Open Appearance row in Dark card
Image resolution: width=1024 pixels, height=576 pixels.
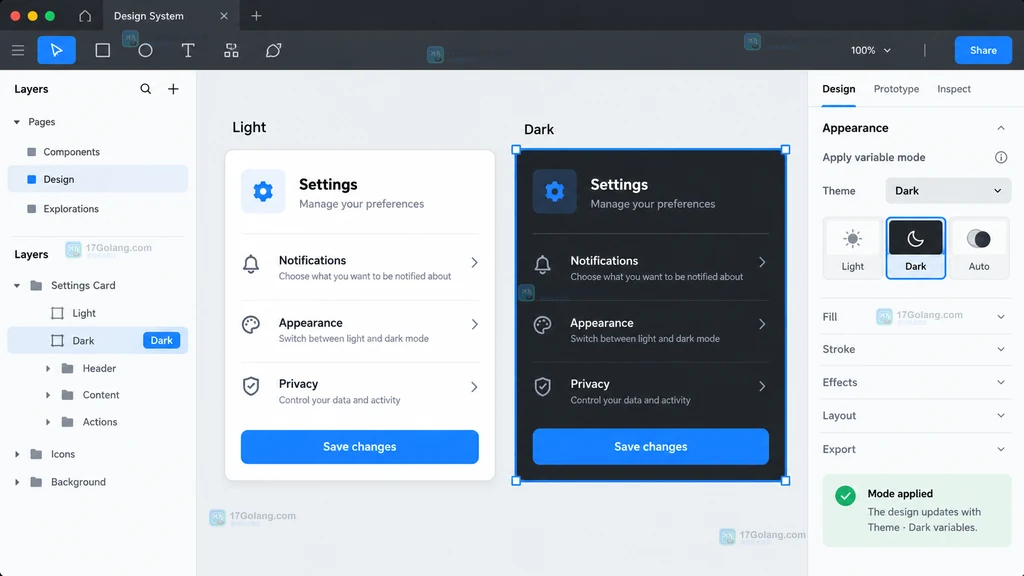coord(650,330)
